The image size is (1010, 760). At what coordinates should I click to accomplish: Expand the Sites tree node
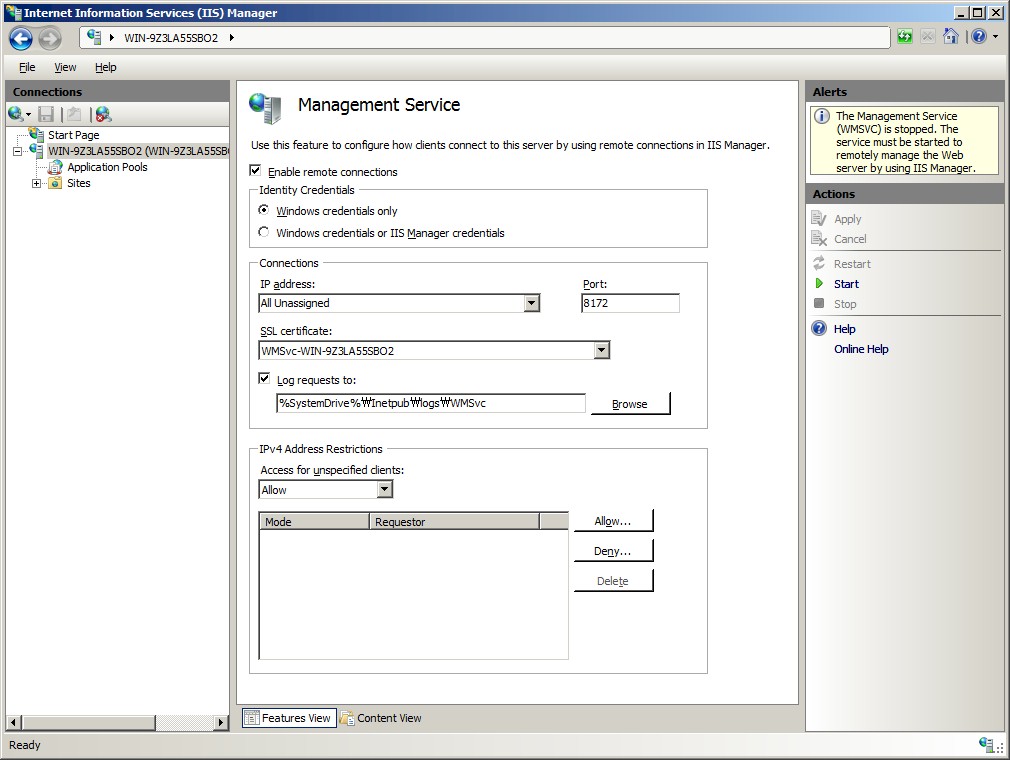coord(37,183)
